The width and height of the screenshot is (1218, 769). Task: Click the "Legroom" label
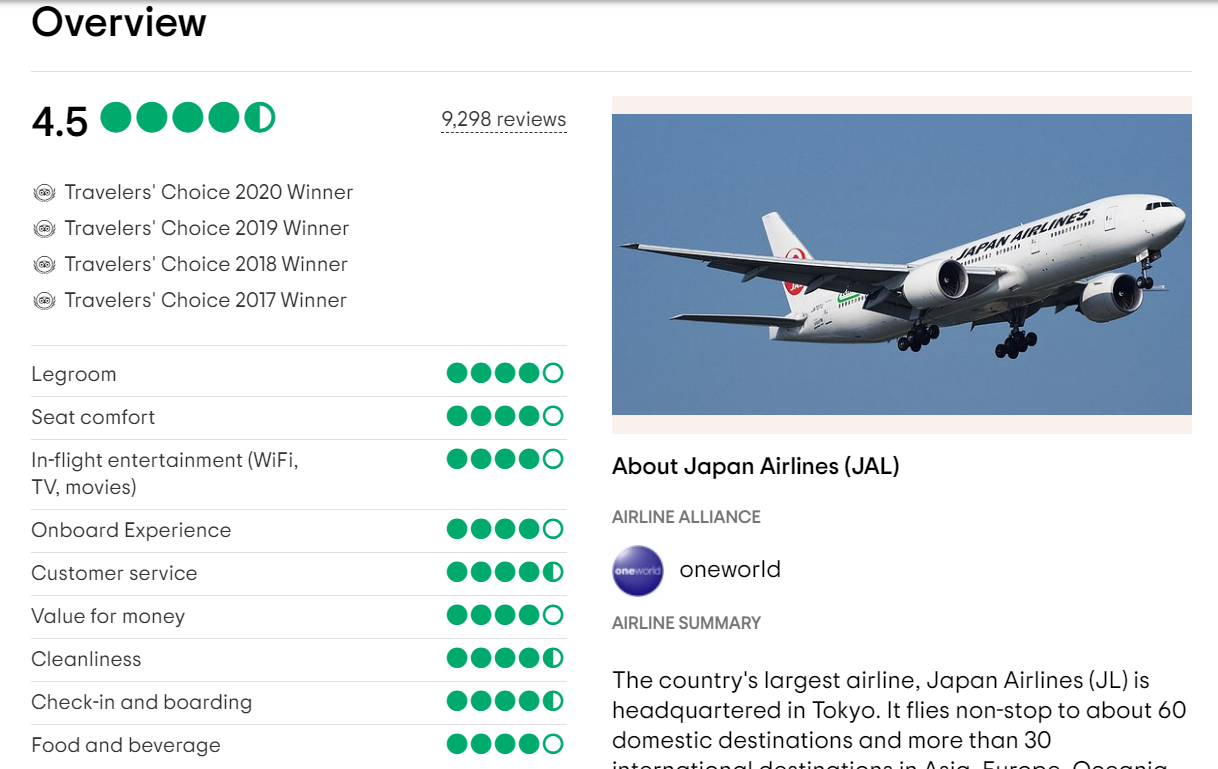74,375
